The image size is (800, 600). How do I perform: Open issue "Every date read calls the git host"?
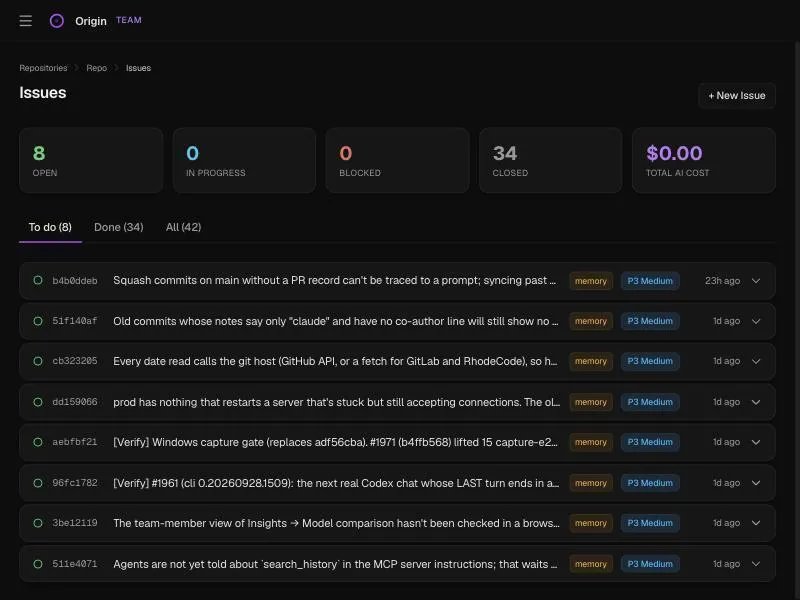[x=335, y=361]
